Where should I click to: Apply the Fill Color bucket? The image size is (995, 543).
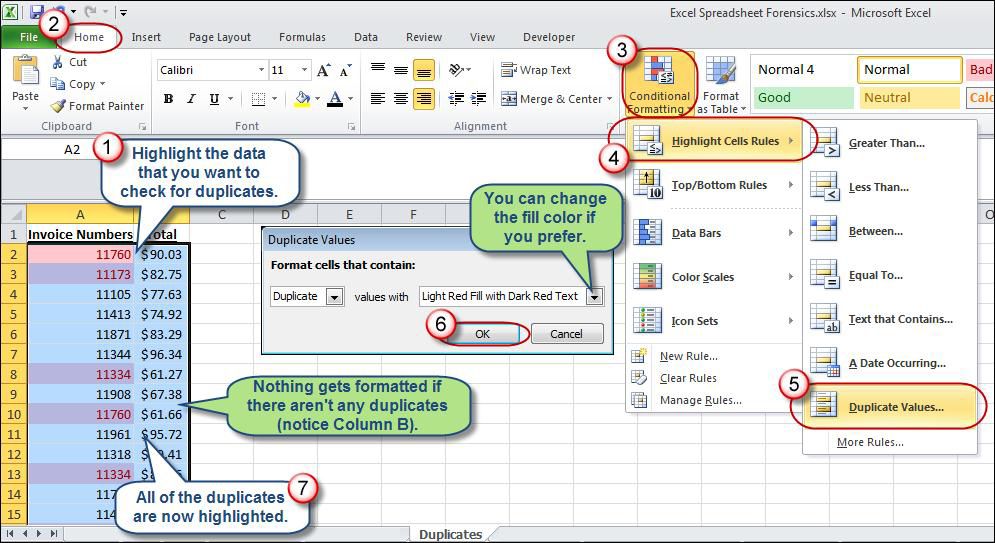pos(303,99)
